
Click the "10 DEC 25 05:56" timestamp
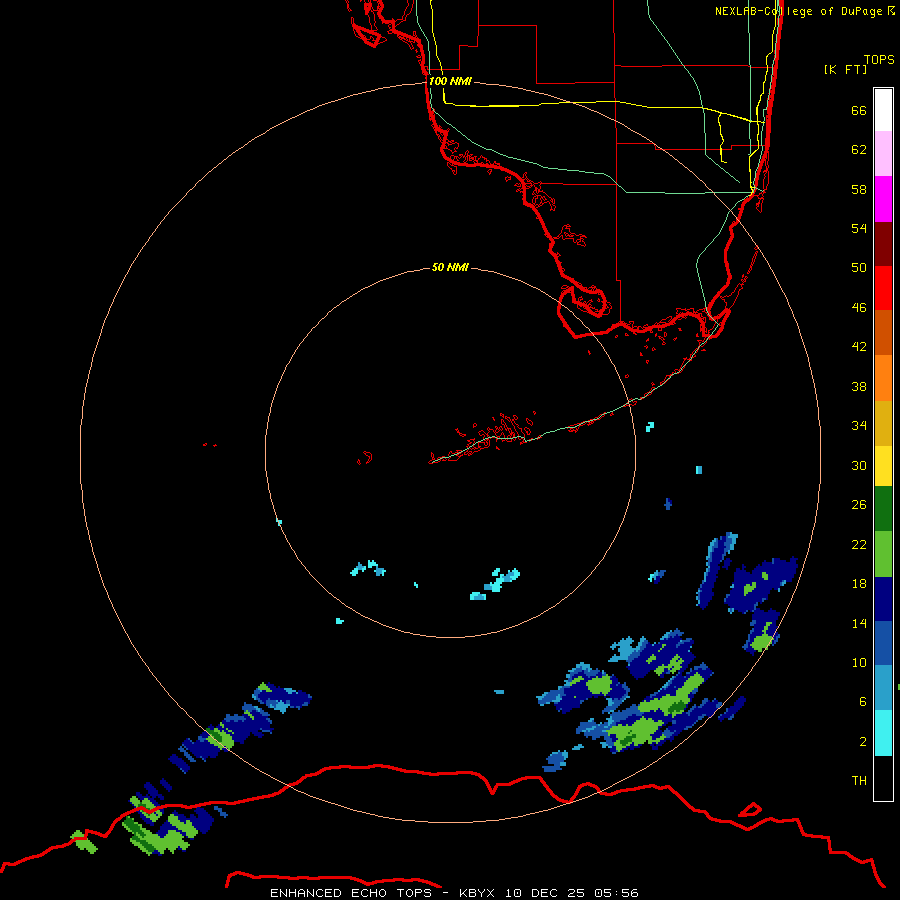click(572, 893)
